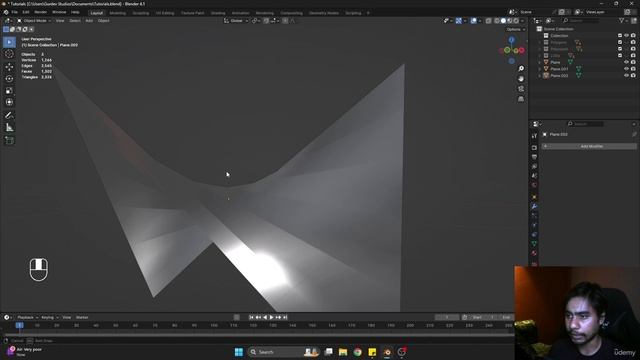The width and height of the screenshot is (640, 360).
Task: Play animation forward in timeline
Action: [271, 317]
